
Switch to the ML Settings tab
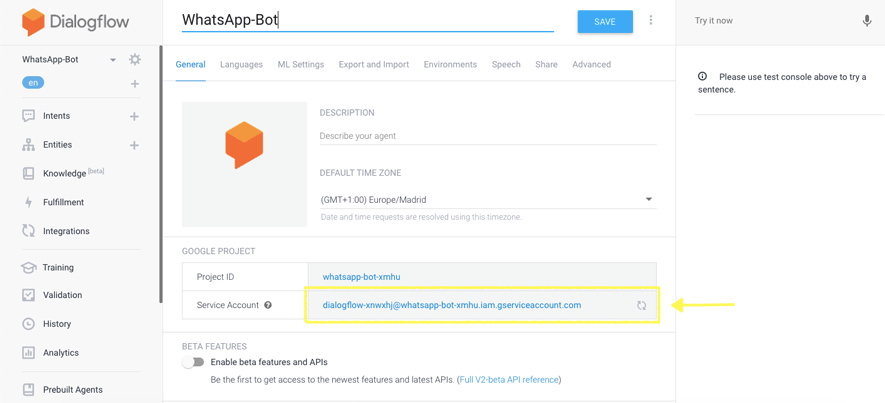[x=301, y=64]
